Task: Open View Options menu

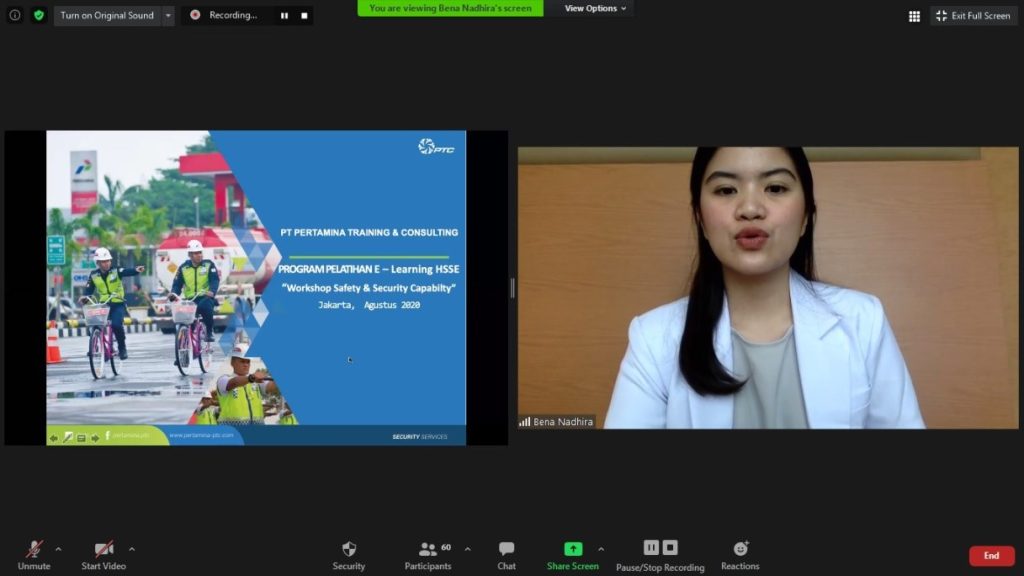Action: click(x=595, y=8)
